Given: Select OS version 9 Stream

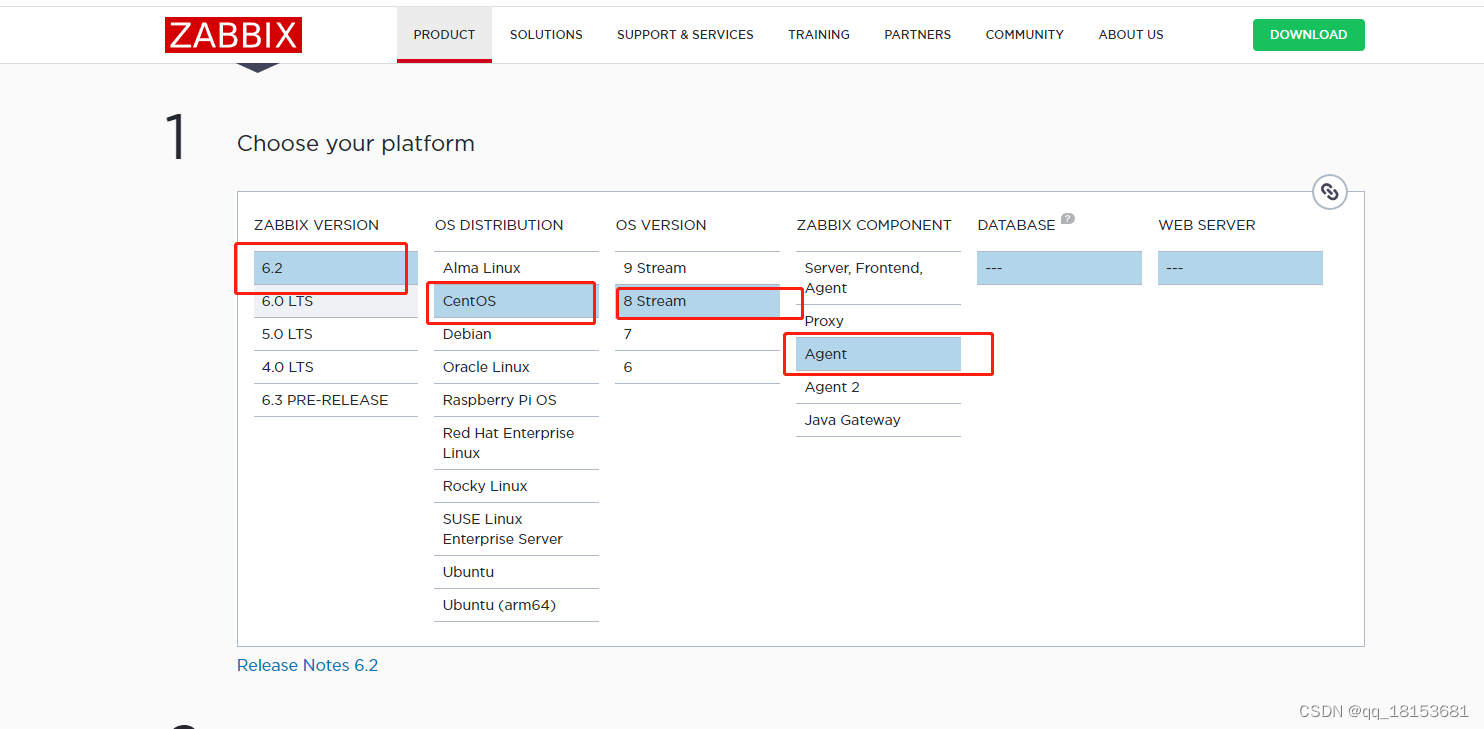Looking at the screenshot, I should [698, 268].
